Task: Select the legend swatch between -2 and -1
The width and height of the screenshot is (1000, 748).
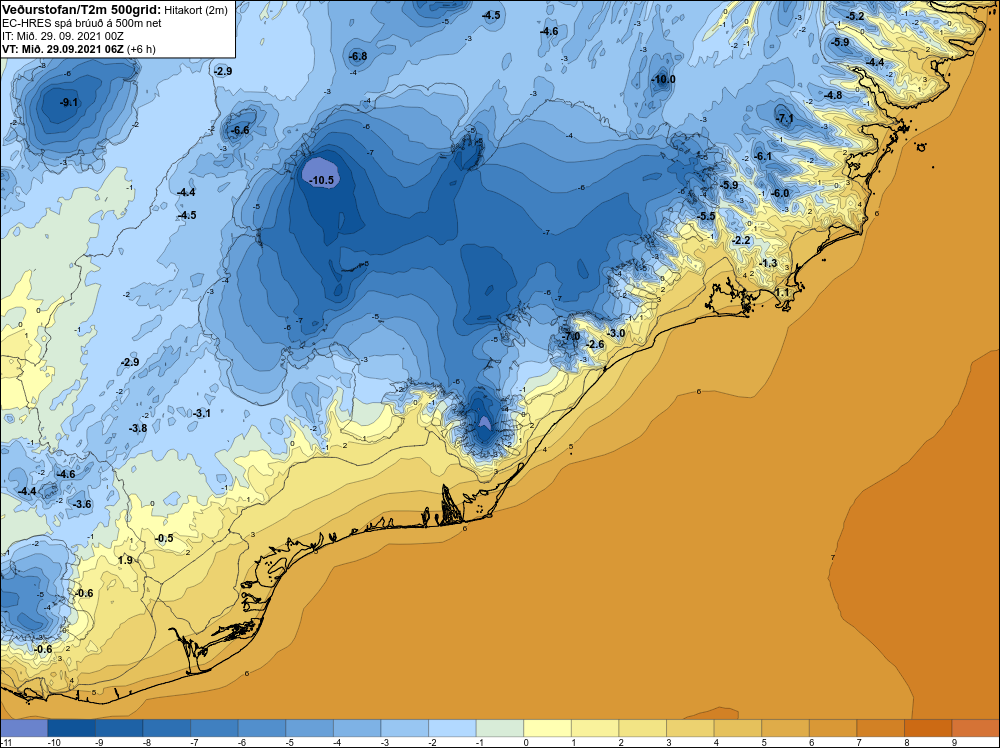Action: click(452, 728)
